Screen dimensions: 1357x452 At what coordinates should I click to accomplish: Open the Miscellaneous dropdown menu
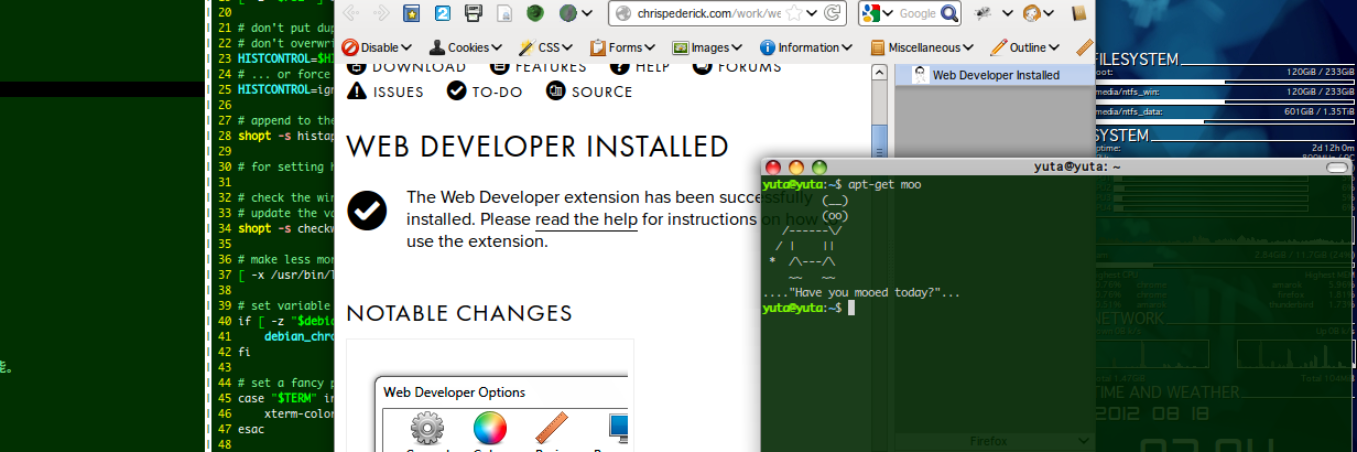(x=921, y=47)
